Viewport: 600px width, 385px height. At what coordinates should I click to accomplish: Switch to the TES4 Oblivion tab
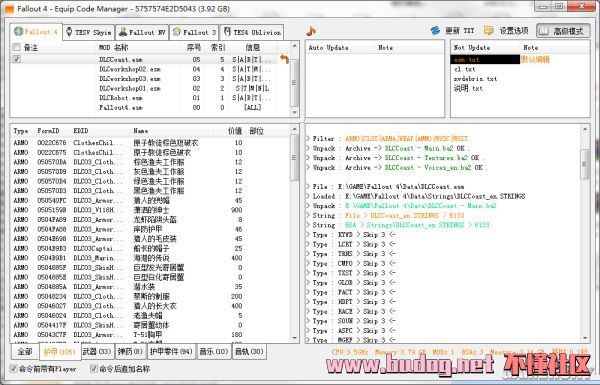click(x=251, y=32)
